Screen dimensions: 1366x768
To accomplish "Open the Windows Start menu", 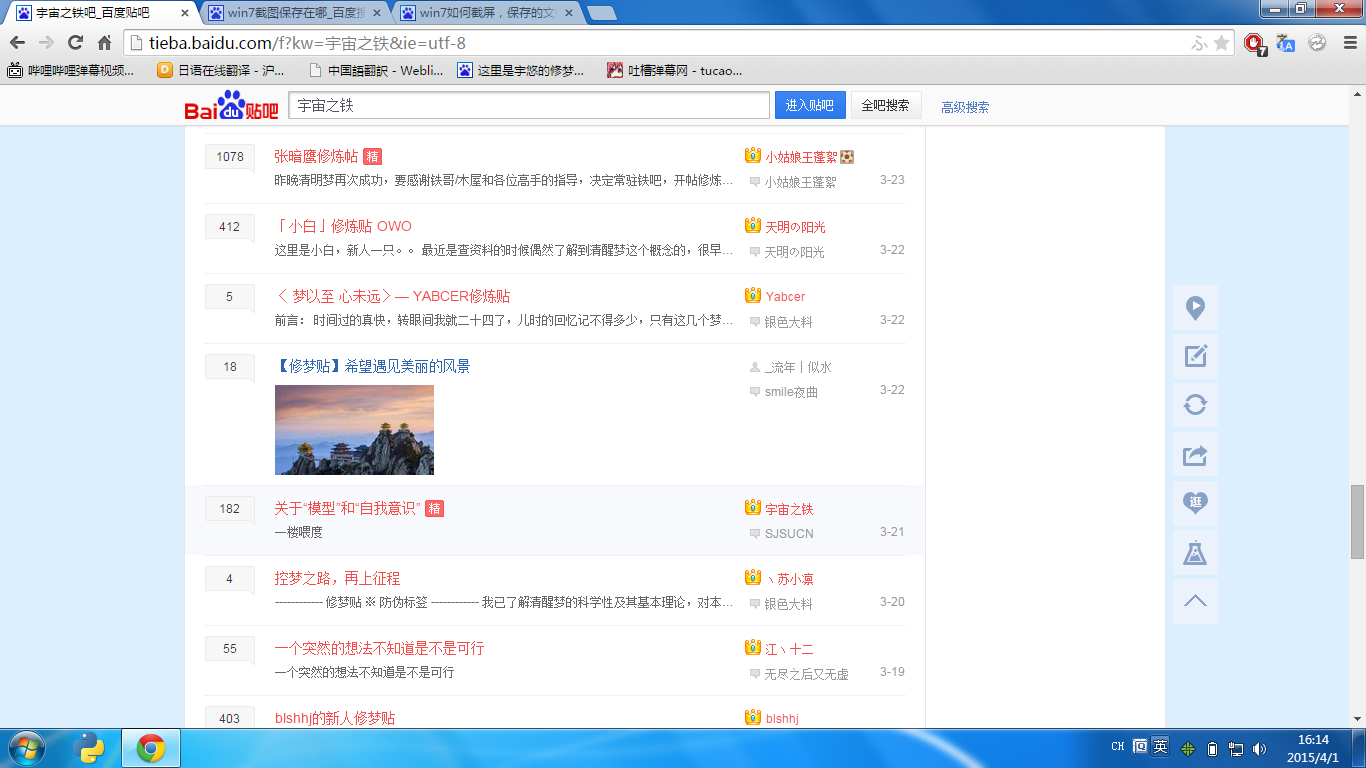I will (x=26, y=748).
